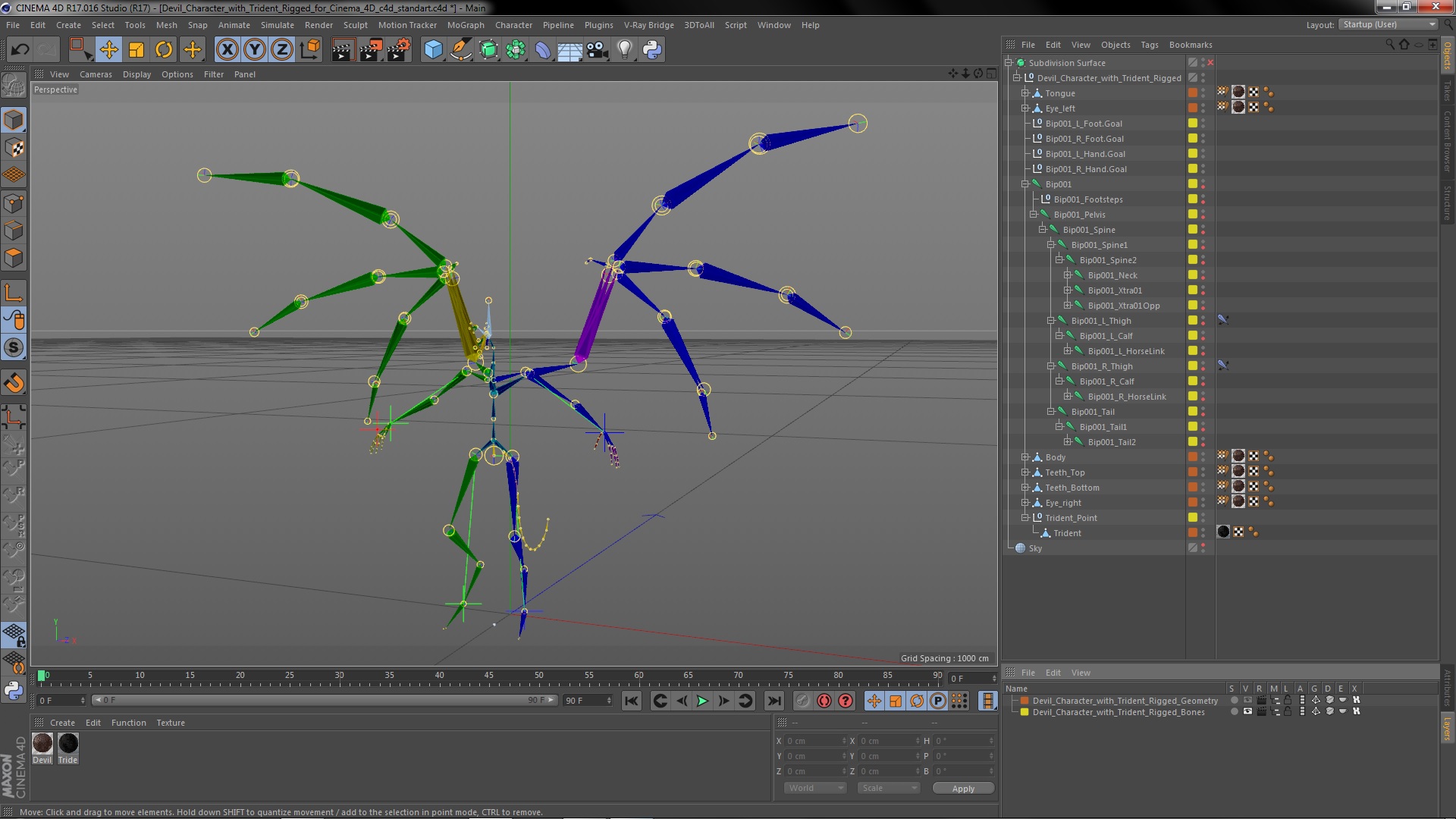Switch to the Layers side tab
The height and width of the screenshot is (819, 1456).
pyautogui.click(x=1447, y=728)
